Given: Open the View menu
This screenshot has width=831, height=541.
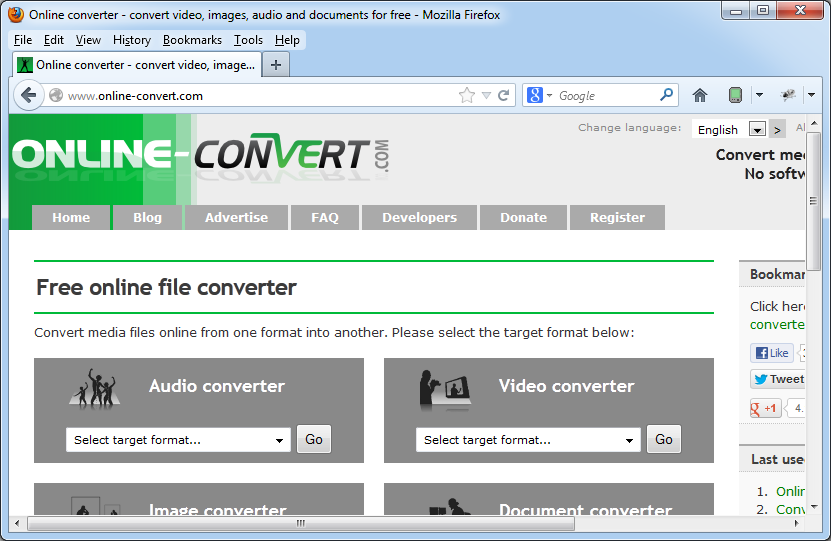Looking at the screenshot, I should [88, 40].
